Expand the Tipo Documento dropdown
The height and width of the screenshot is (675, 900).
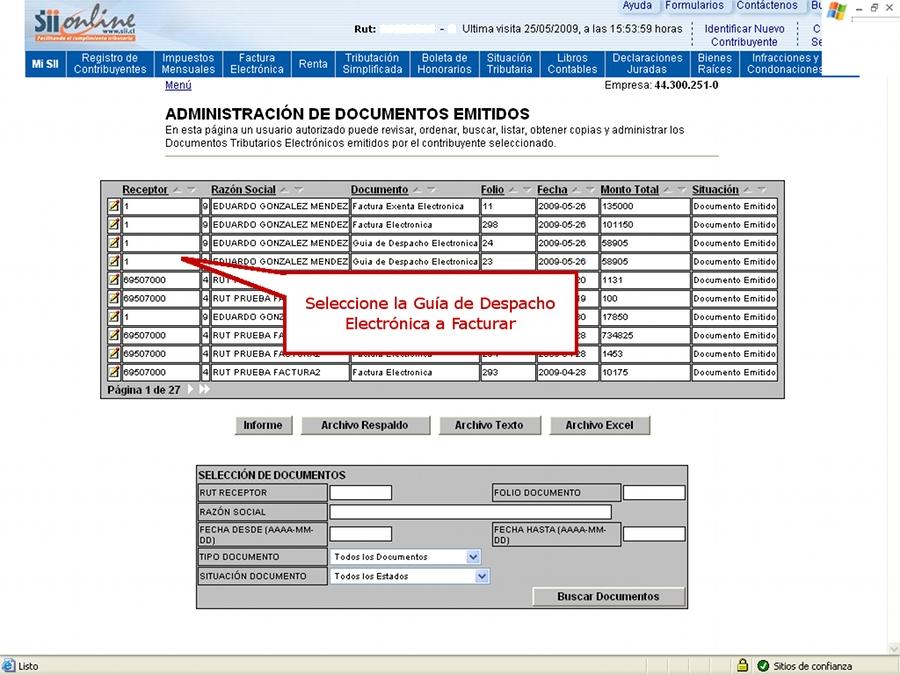(x=473, y=557)
